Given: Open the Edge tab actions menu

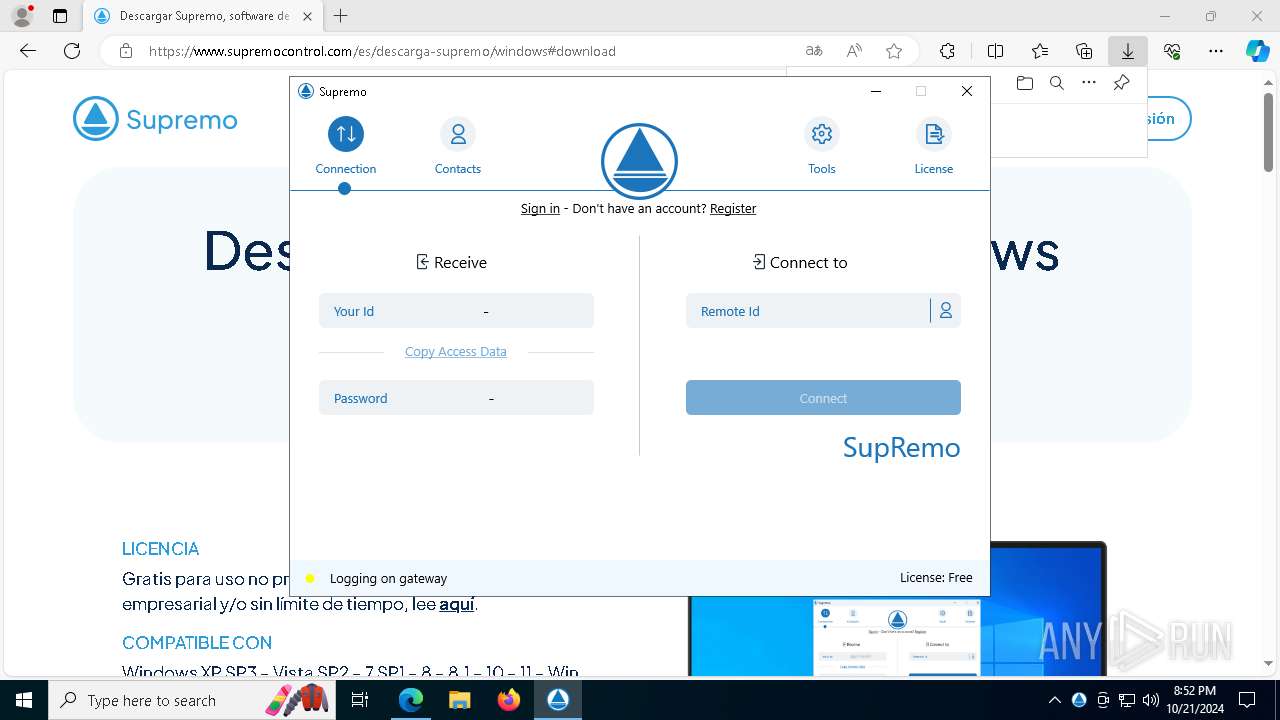Looking at the screenshot, I should tap(60, 16).
